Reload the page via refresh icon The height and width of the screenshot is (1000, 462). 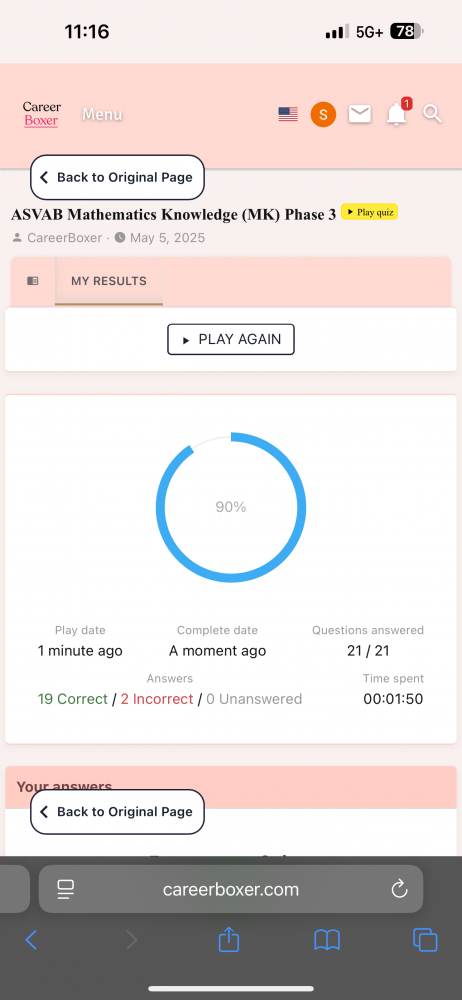399,888
